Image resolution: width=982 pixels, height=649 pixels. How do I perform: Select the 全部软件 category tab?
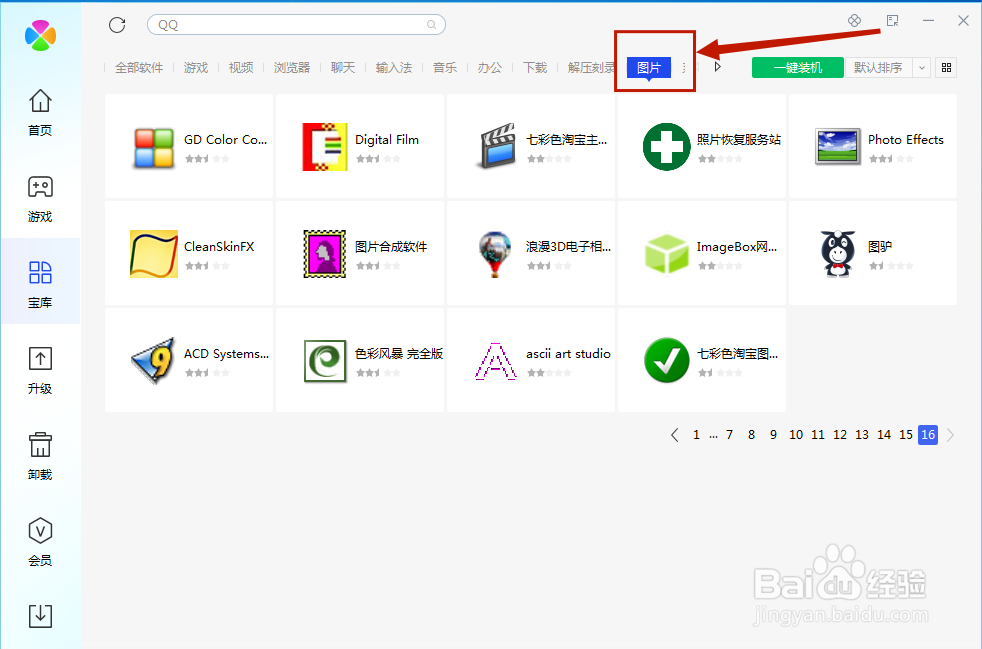coord(139,68)
